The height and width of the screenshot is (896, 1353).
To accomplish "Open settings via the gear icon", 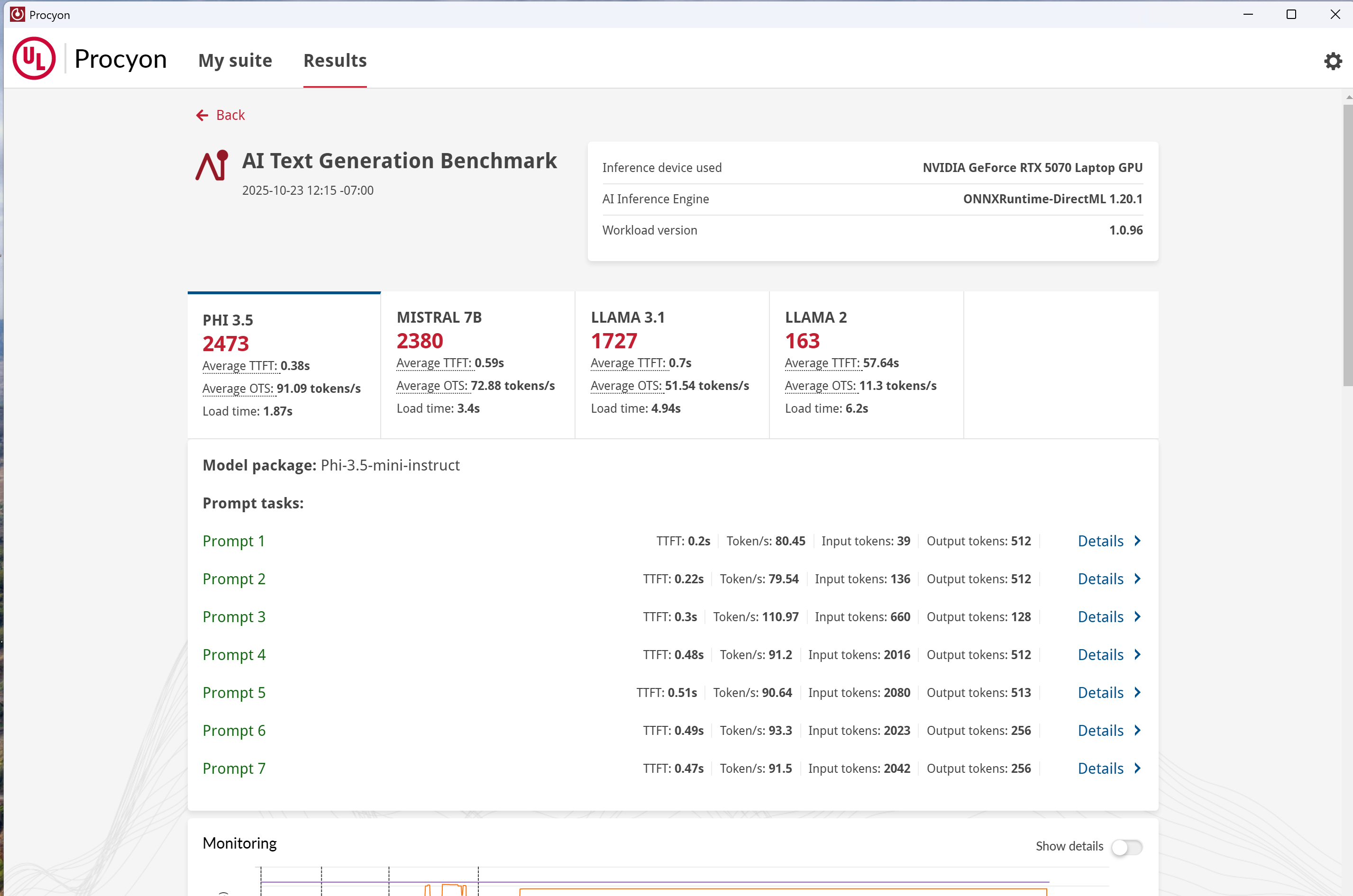I will tap(1333, 61).
